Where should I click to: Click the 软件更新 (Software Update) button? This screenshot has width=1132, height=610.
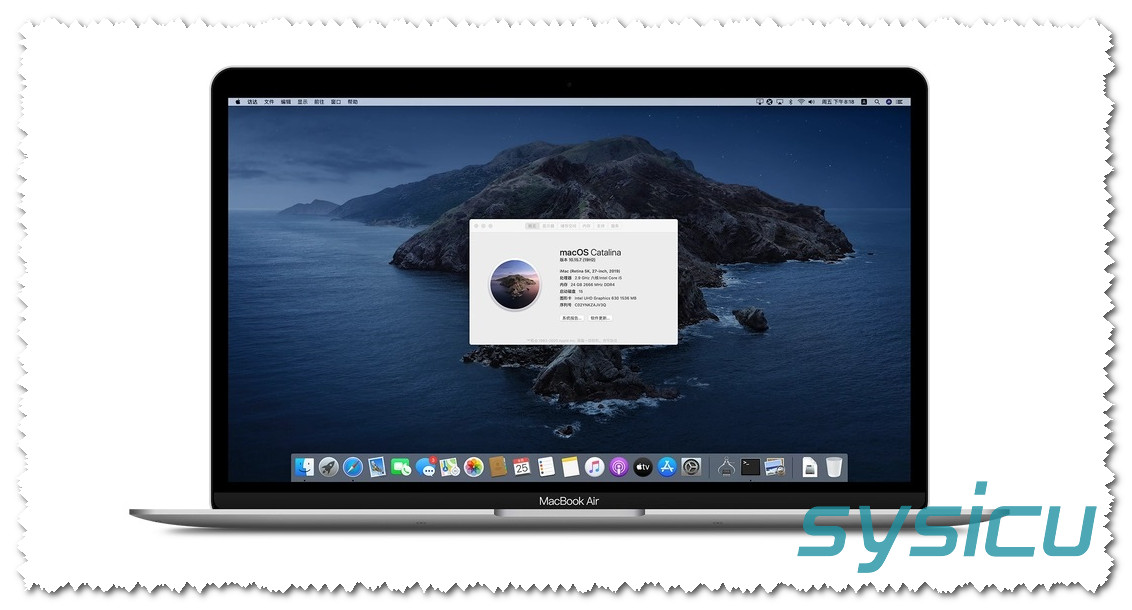tap(599, 318)
